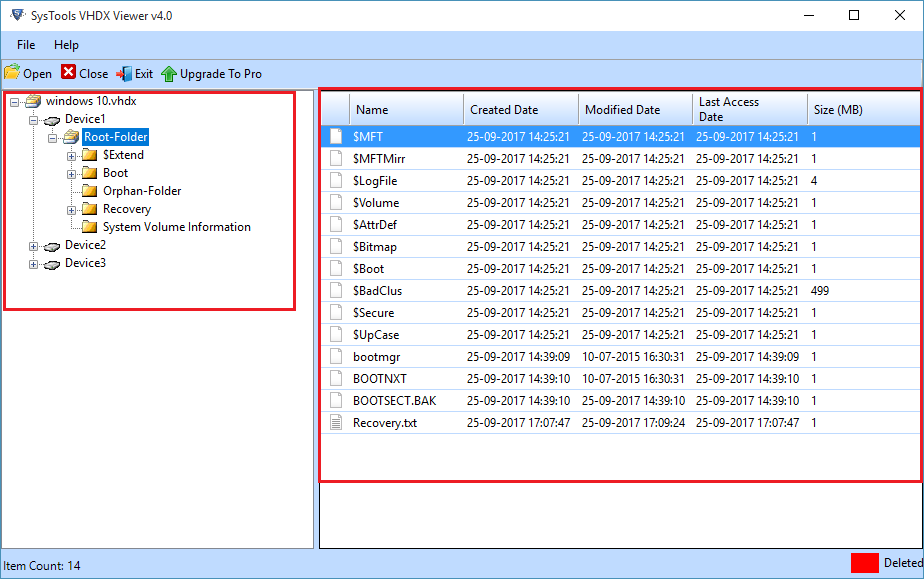924x579 pixels.
Task: Click the windows 10.vhdx drive icon
Action: point(33,101)
